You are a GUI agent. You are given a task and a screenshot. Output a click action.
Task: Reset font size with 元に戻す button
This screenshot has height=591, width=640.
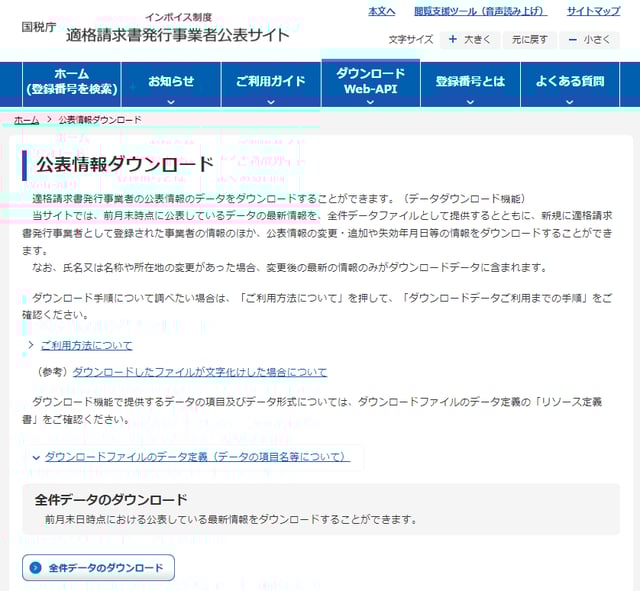pyautogui.click(x=528, y=40)
